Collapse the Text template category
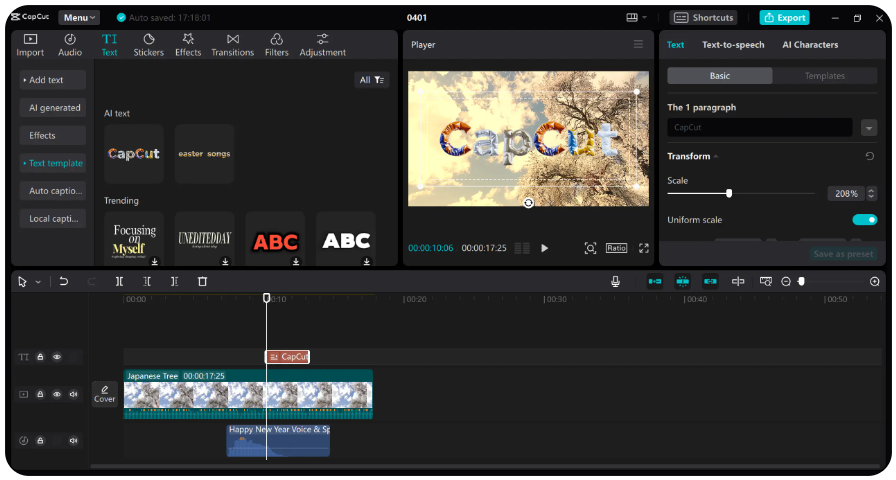The image size is (896, 480). 53,163
